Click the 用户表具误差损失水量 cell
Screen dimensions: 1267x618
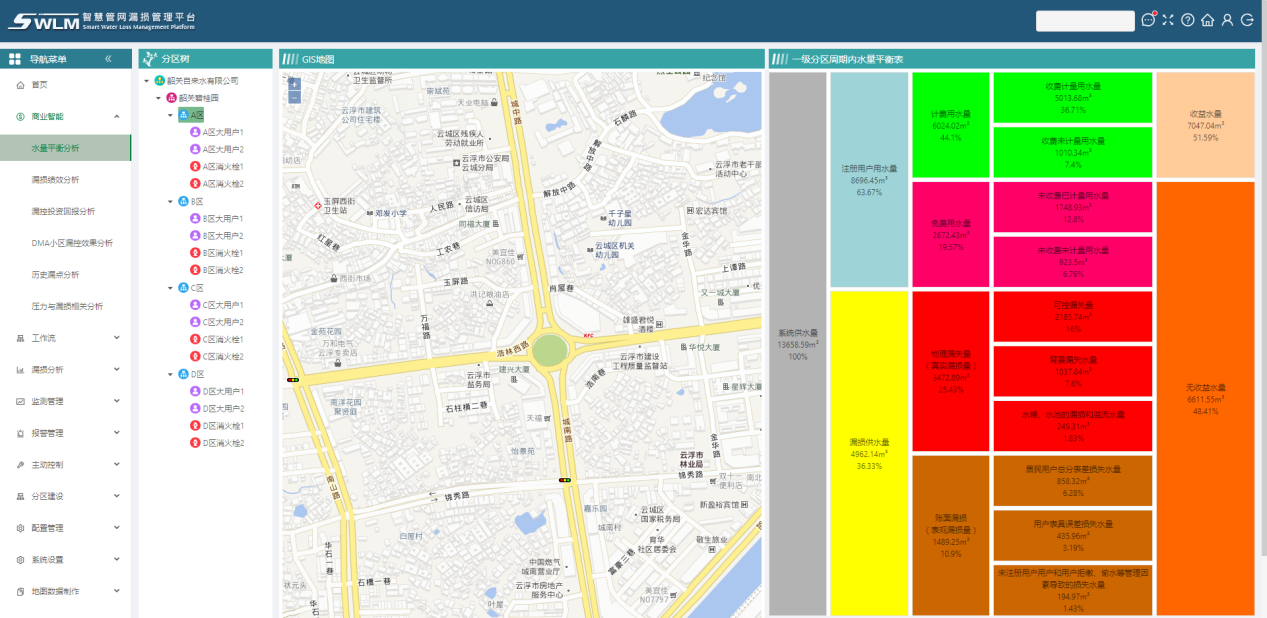(x=1073, y=535)
